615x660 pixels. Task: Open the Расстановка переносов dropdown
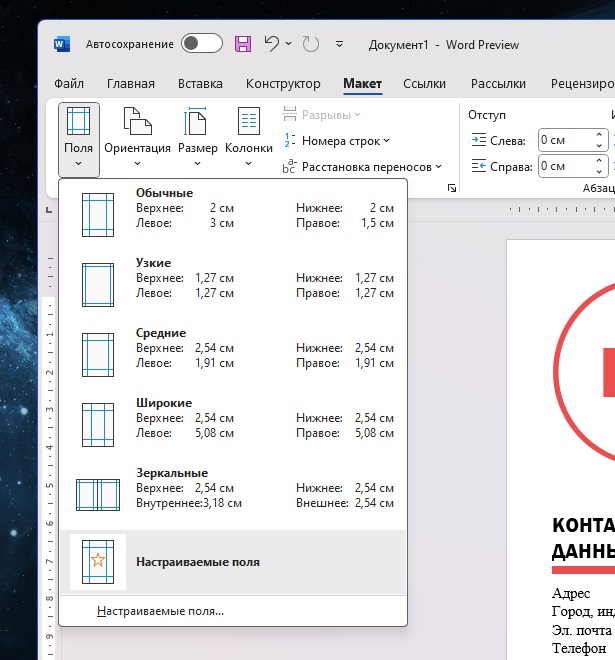(x=362, y=167)
